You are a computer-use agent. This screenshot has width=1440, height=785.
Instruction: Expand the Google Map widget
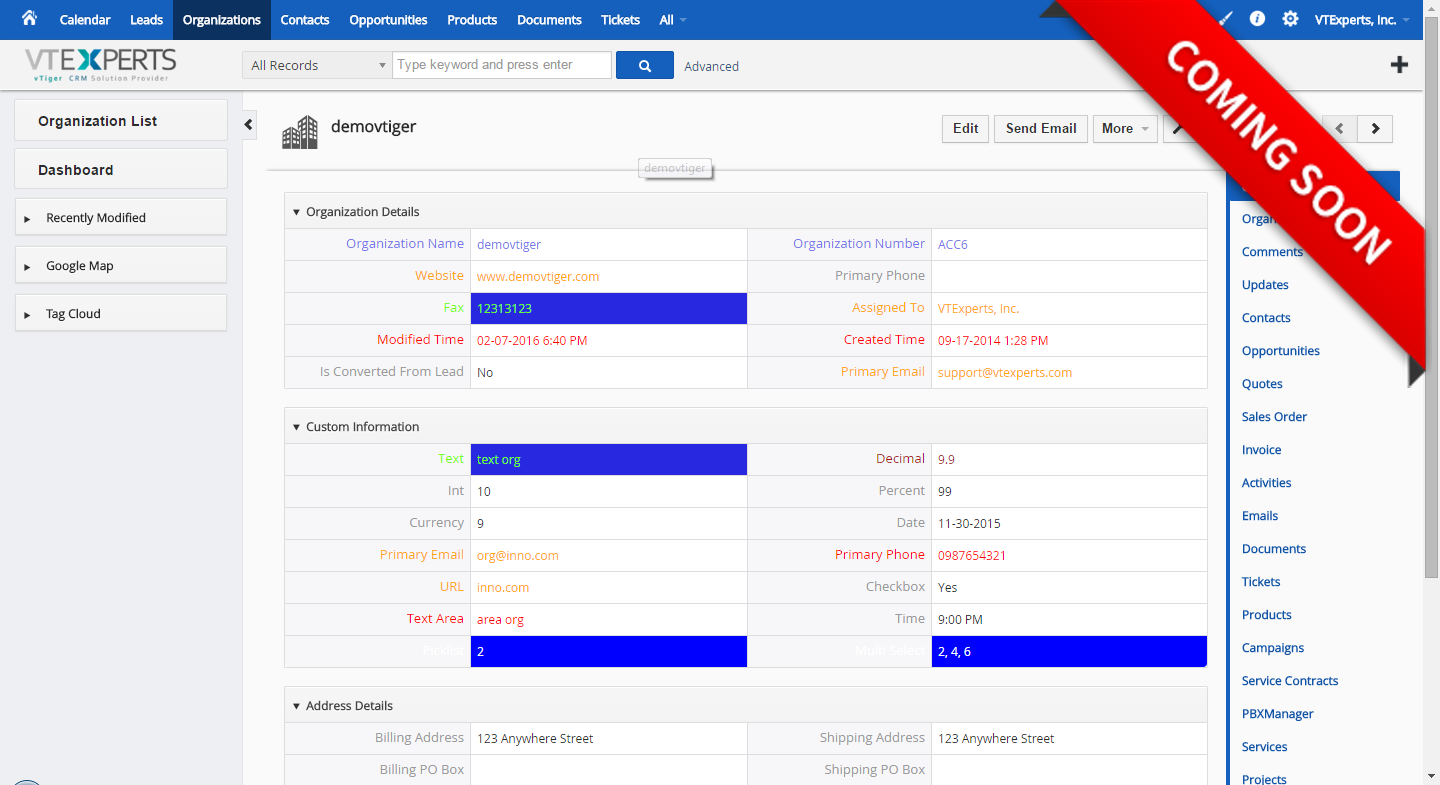point(121,265)
